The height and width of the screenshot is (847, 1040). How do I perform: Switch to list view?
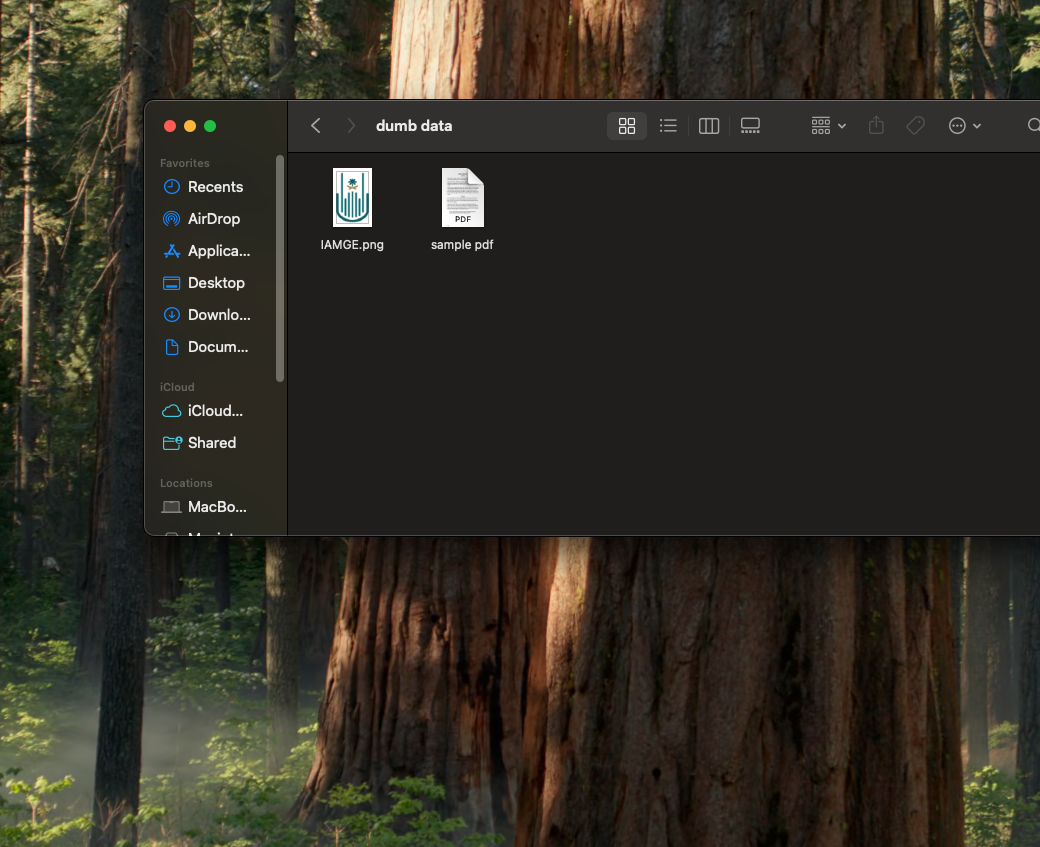668,126
